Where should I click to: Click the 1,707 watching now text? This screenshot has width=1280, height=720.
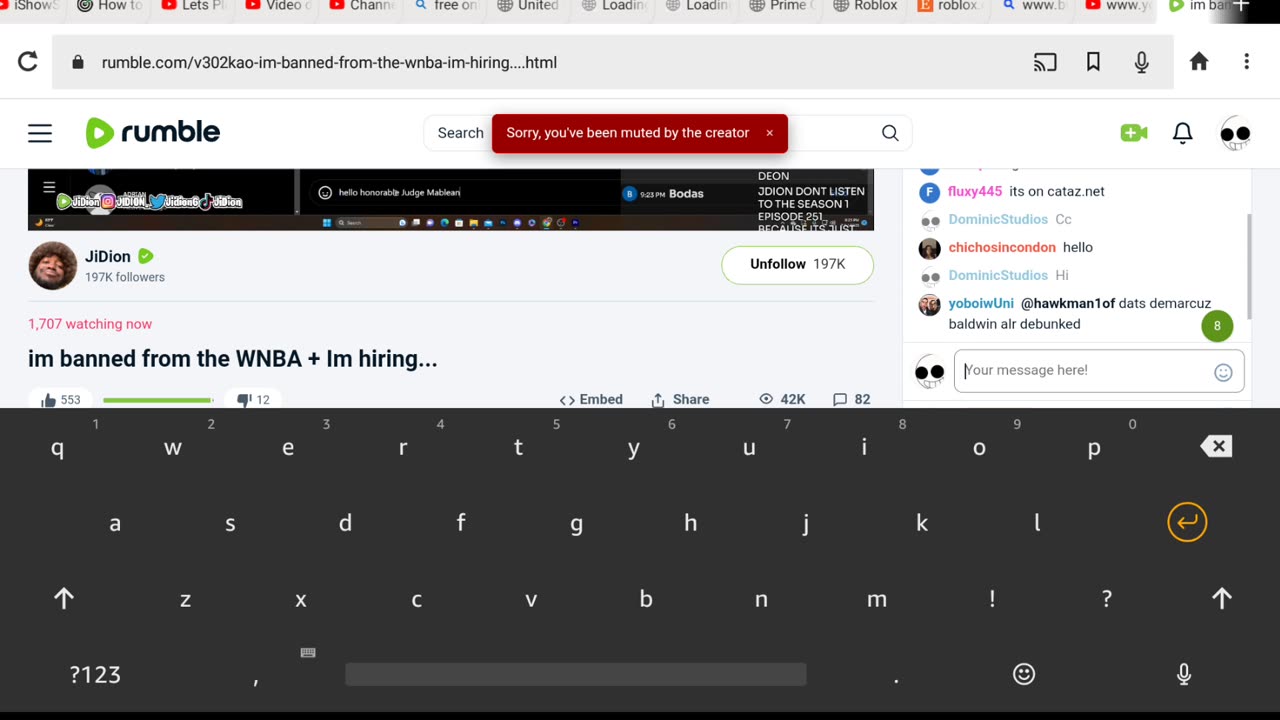(x=90, y=324)
